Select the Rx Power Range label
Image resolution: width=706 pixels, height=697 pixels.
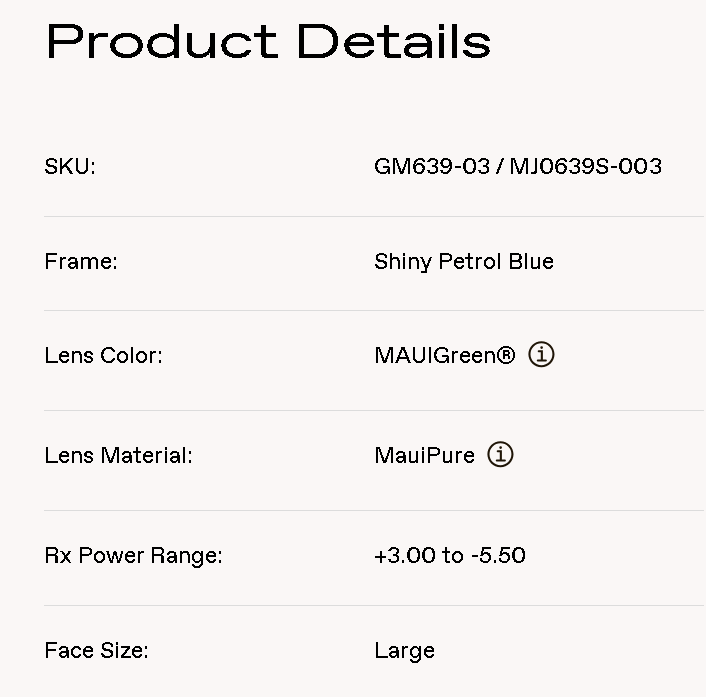(x=134, y=556)
